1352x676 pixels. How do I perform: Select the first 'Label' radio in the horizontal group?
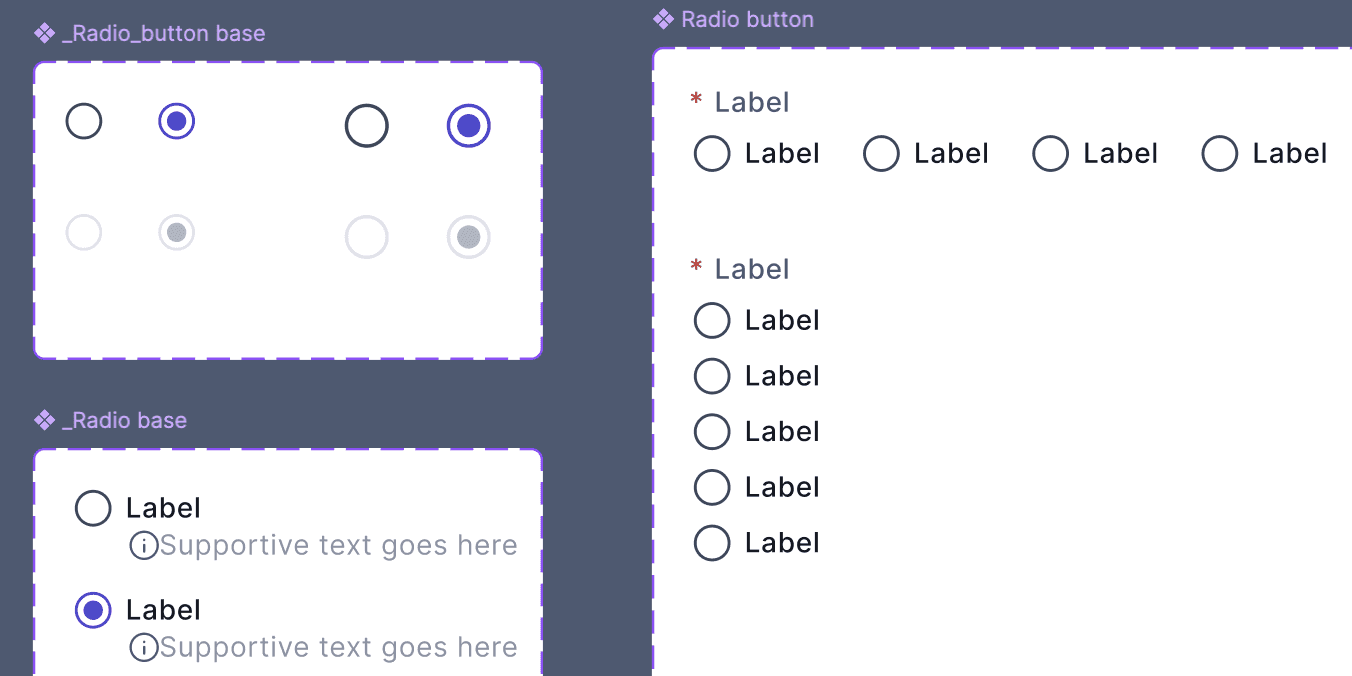712,154
